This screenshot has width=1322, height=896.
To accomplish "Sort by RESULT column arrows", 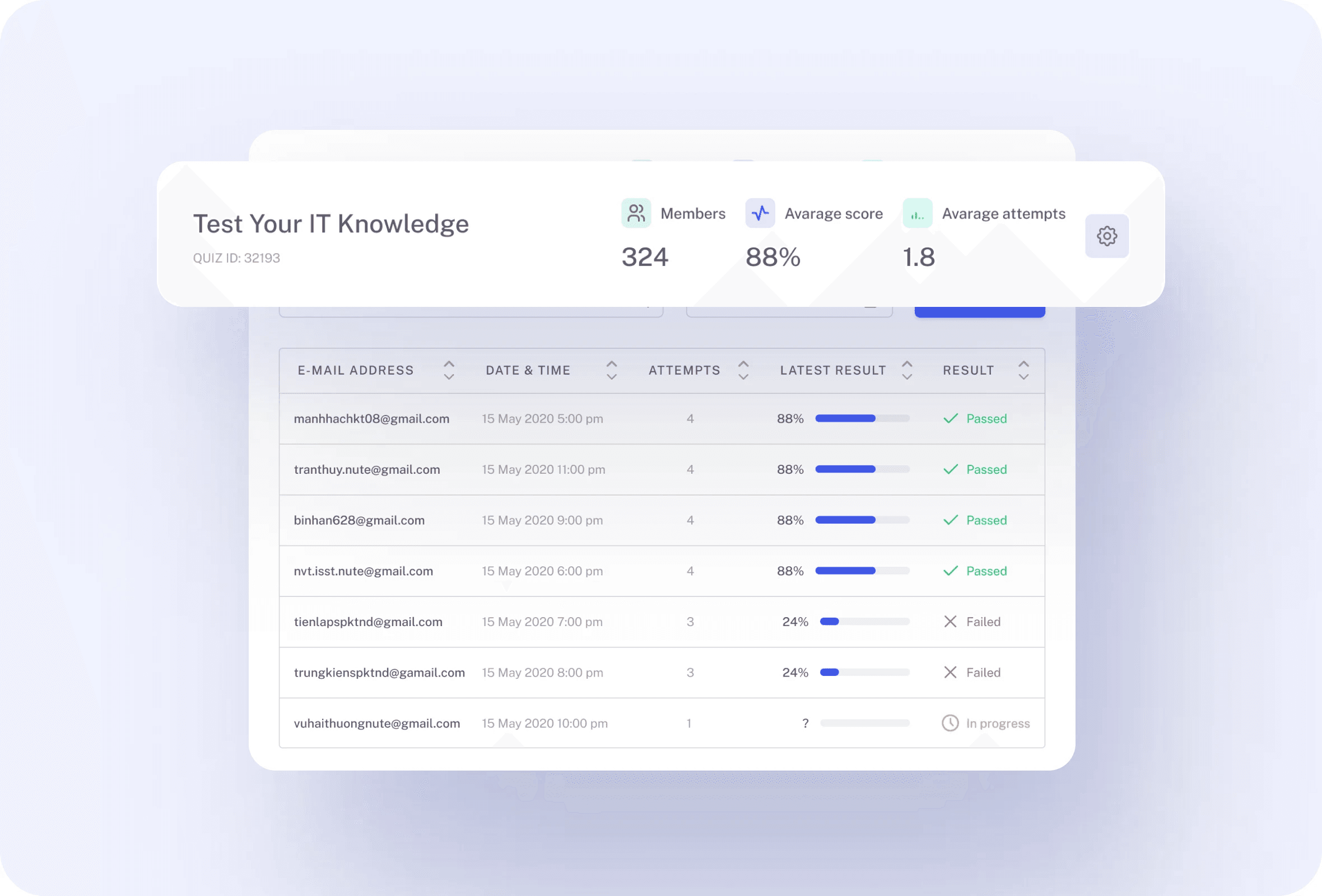I will 1023,370.
